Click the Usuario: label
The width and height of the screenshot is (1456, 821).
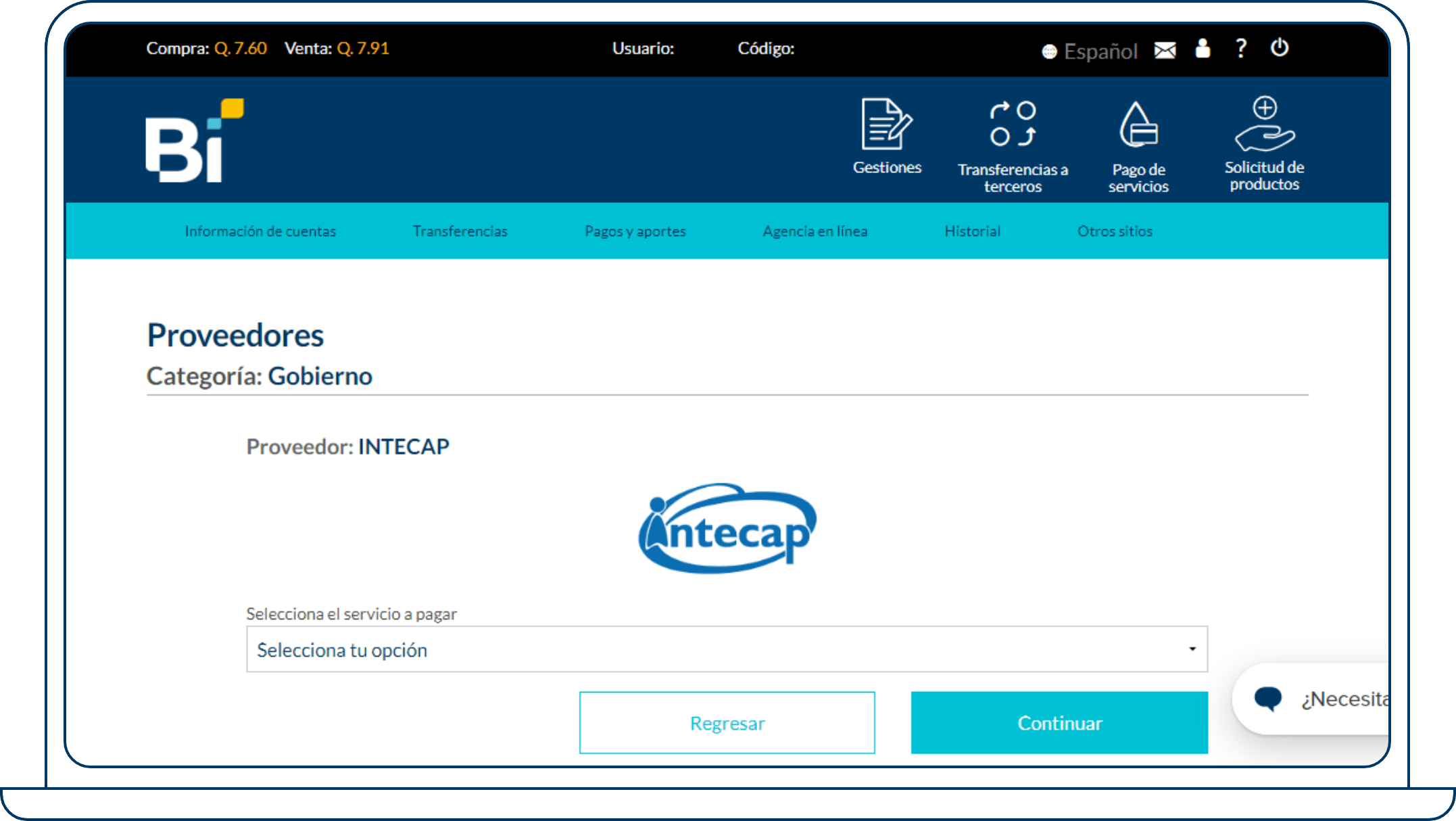tap(644, 48)
